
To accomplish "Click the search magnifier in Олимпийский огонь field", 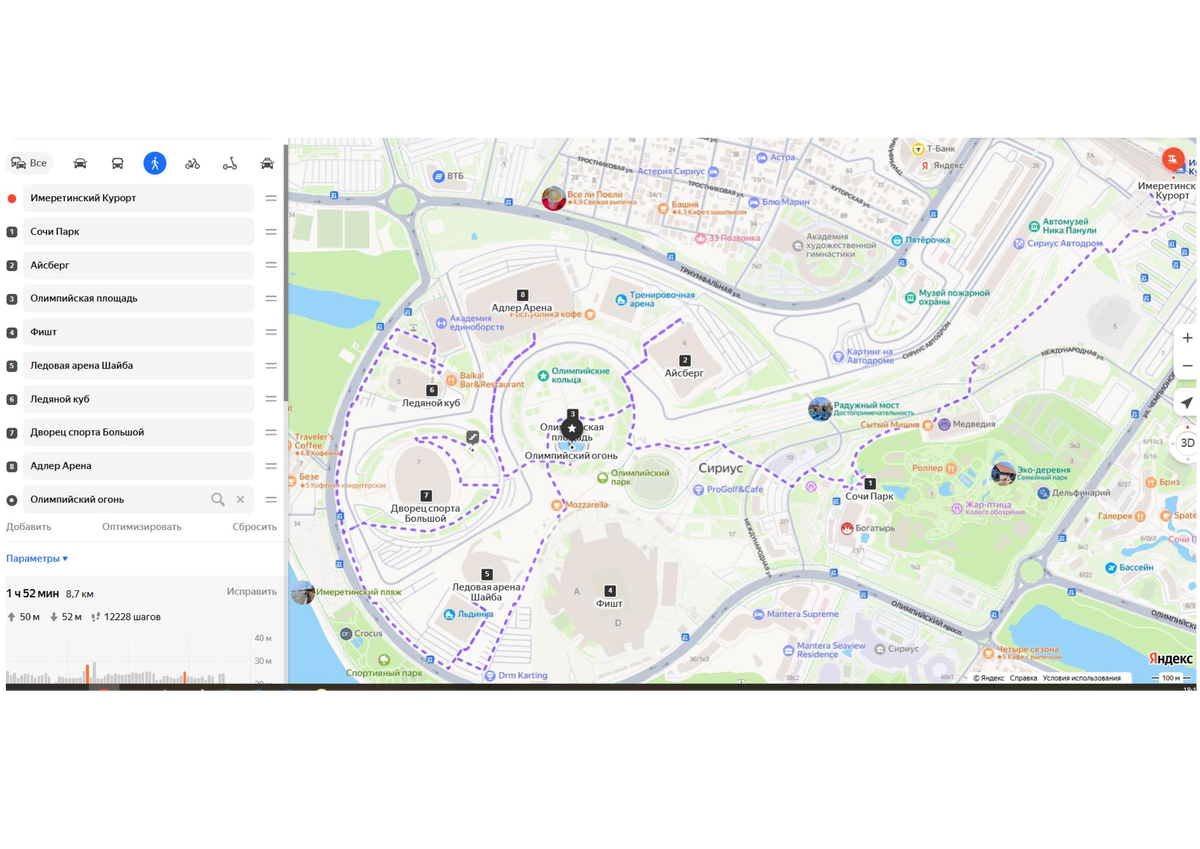I will tap(218, 499).
